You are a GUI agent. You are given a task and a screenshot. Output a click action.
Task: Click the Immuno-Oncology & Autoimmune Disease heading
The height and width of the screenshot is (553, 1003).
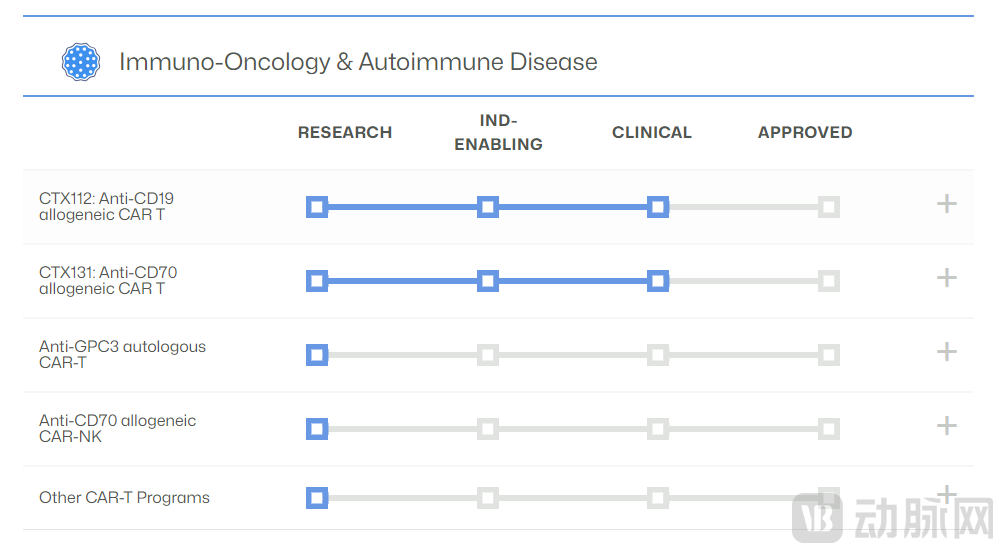coord(358,62)
